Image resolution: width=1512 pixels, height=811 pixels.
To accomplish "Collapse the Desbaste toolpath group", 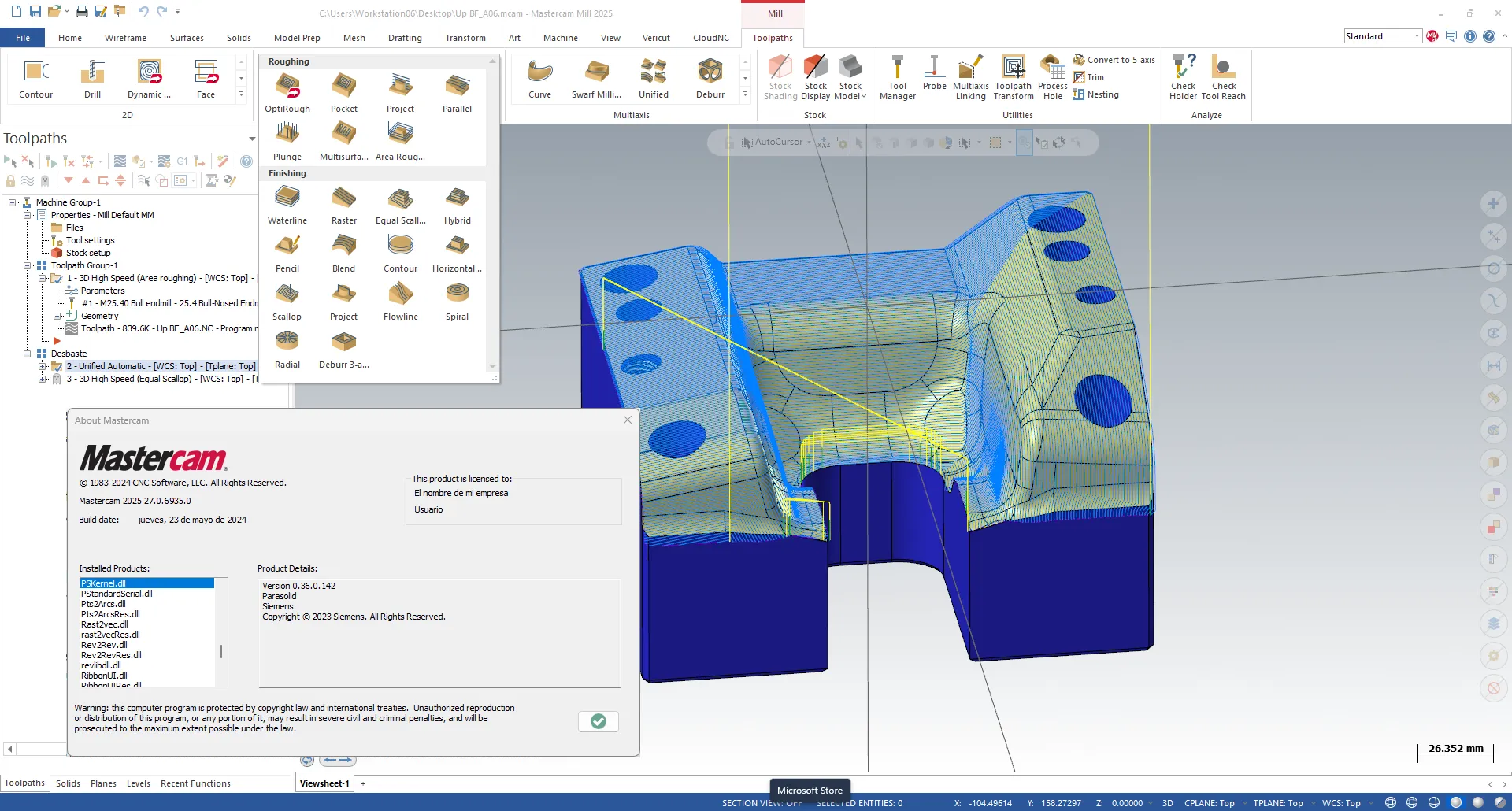I will point(28,354).
